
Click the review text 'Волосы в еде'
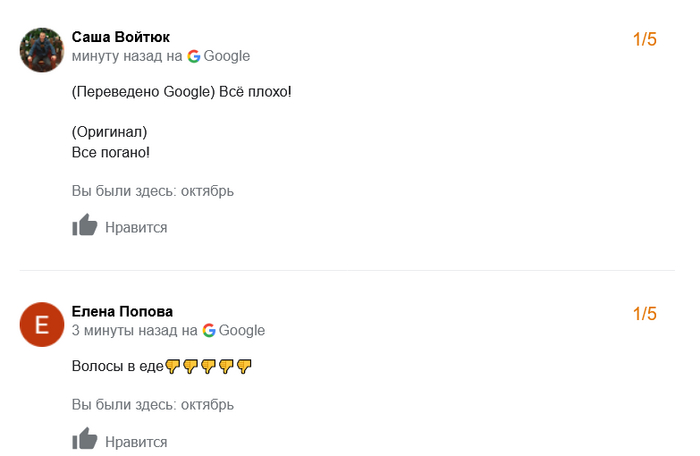click(x=117, y=367)
